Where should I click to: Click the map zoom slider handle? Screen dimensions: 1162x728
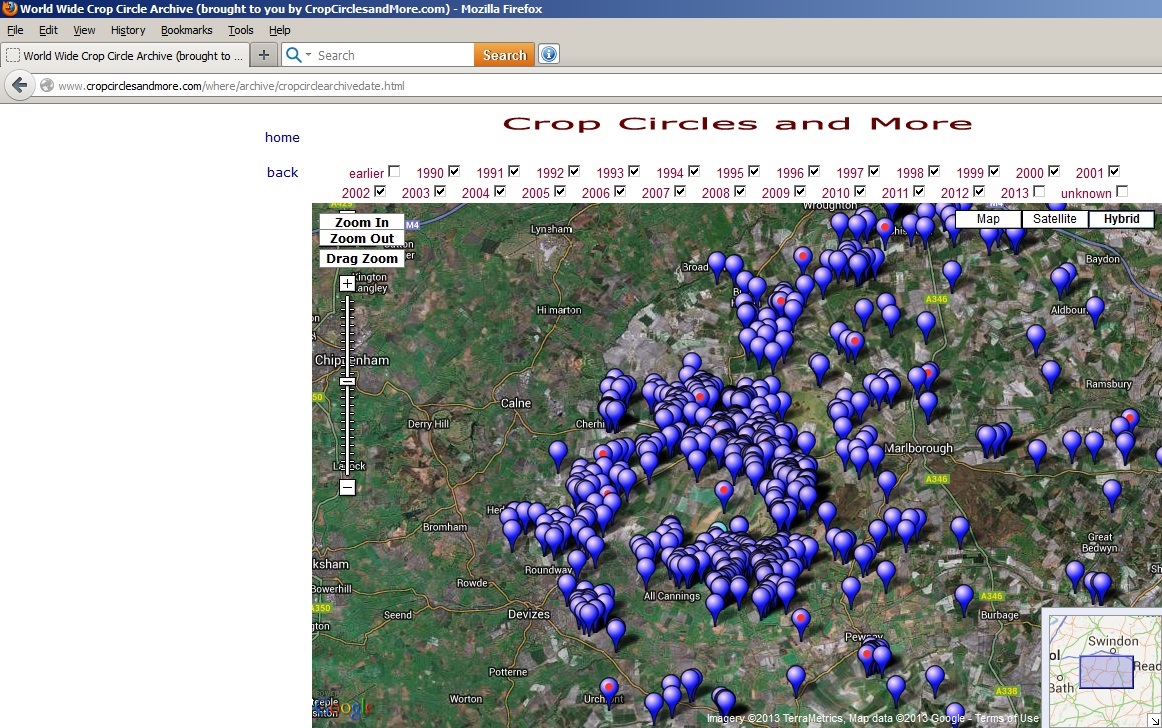347,381
